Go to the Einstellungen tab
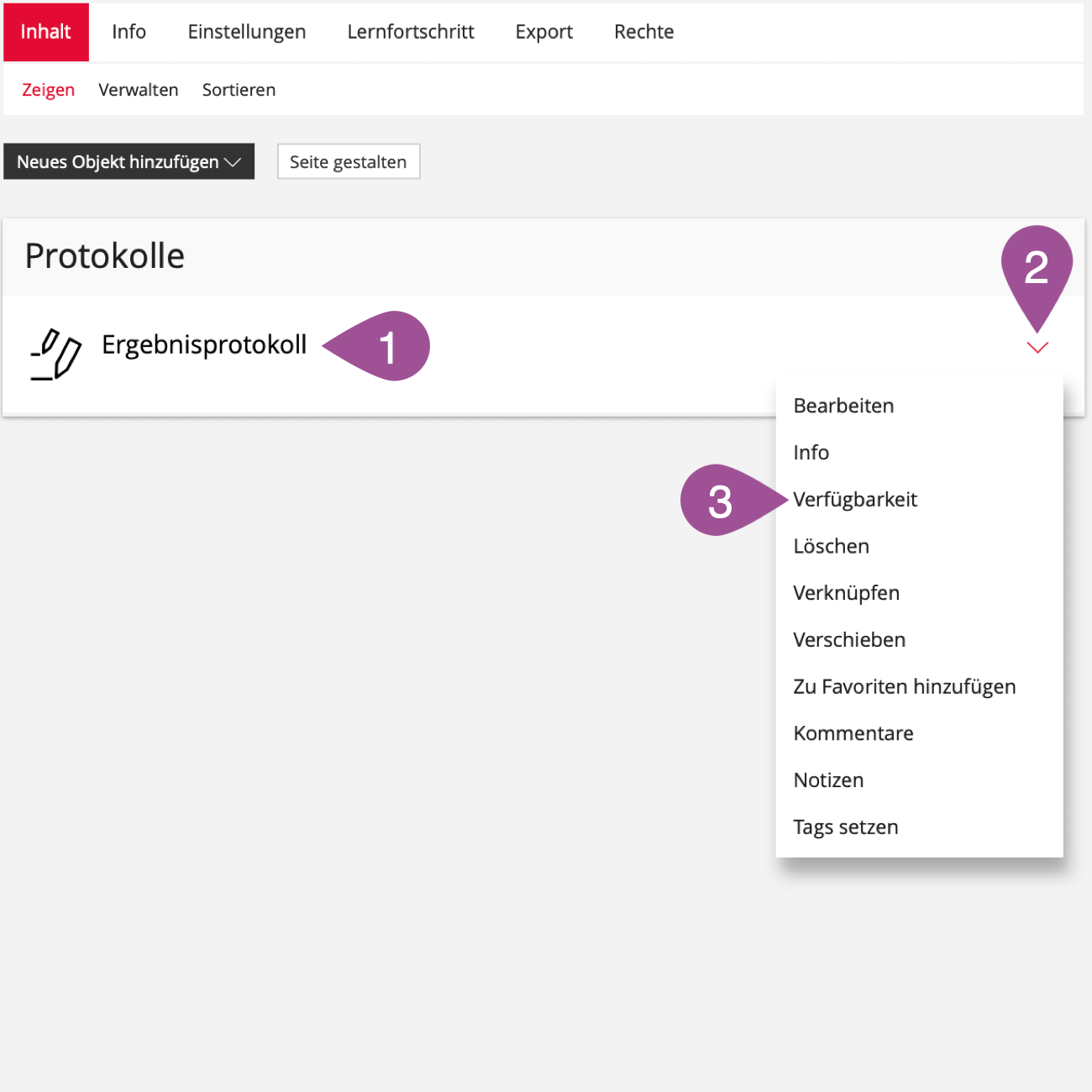1092x1092 pixels. click(246, 32)
